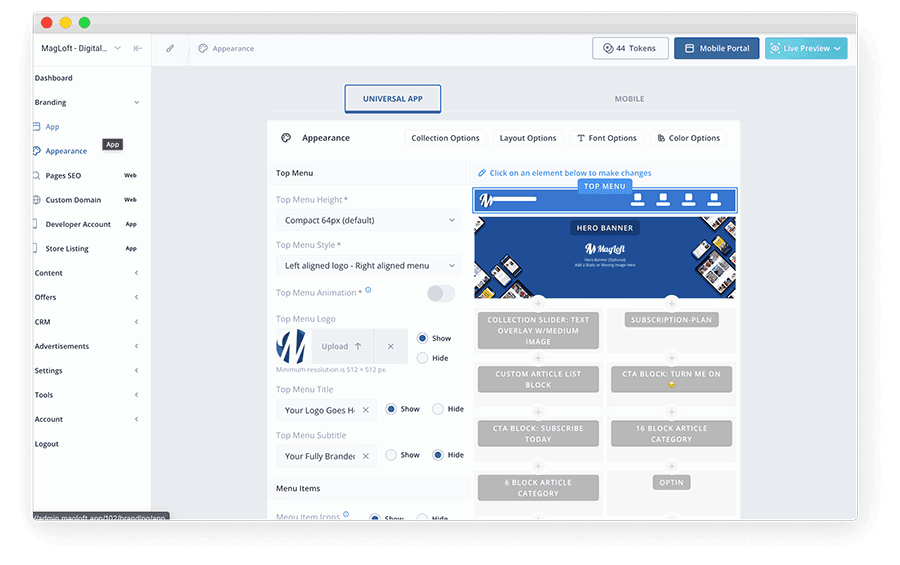Open the Color Options panel
Viewport: 900px width, 565px height.
click(x=687, y=138)
